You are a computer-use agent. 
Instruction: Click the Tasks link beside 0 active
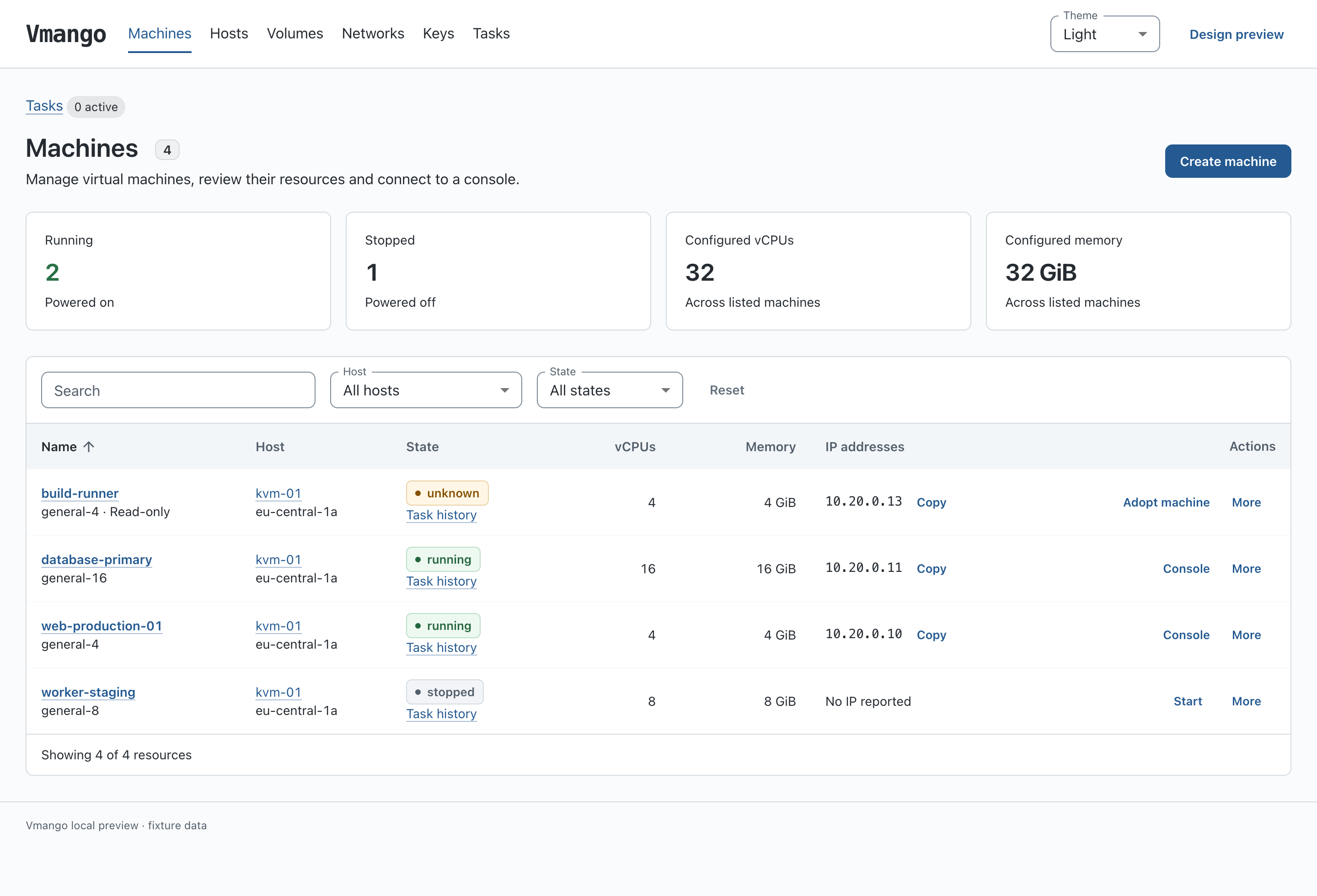point(44,106)
